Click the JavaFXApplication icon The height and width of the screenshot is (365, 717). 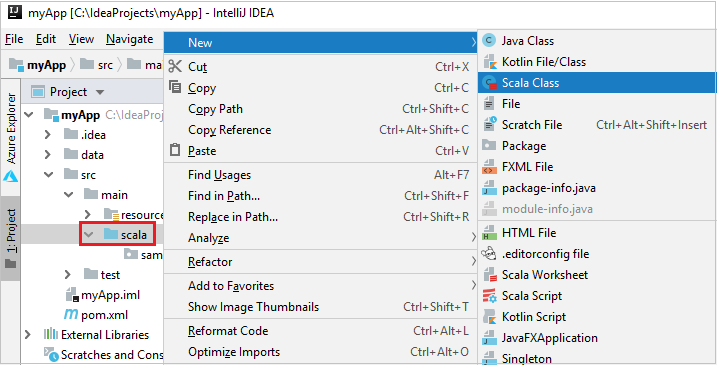(489, 338)
